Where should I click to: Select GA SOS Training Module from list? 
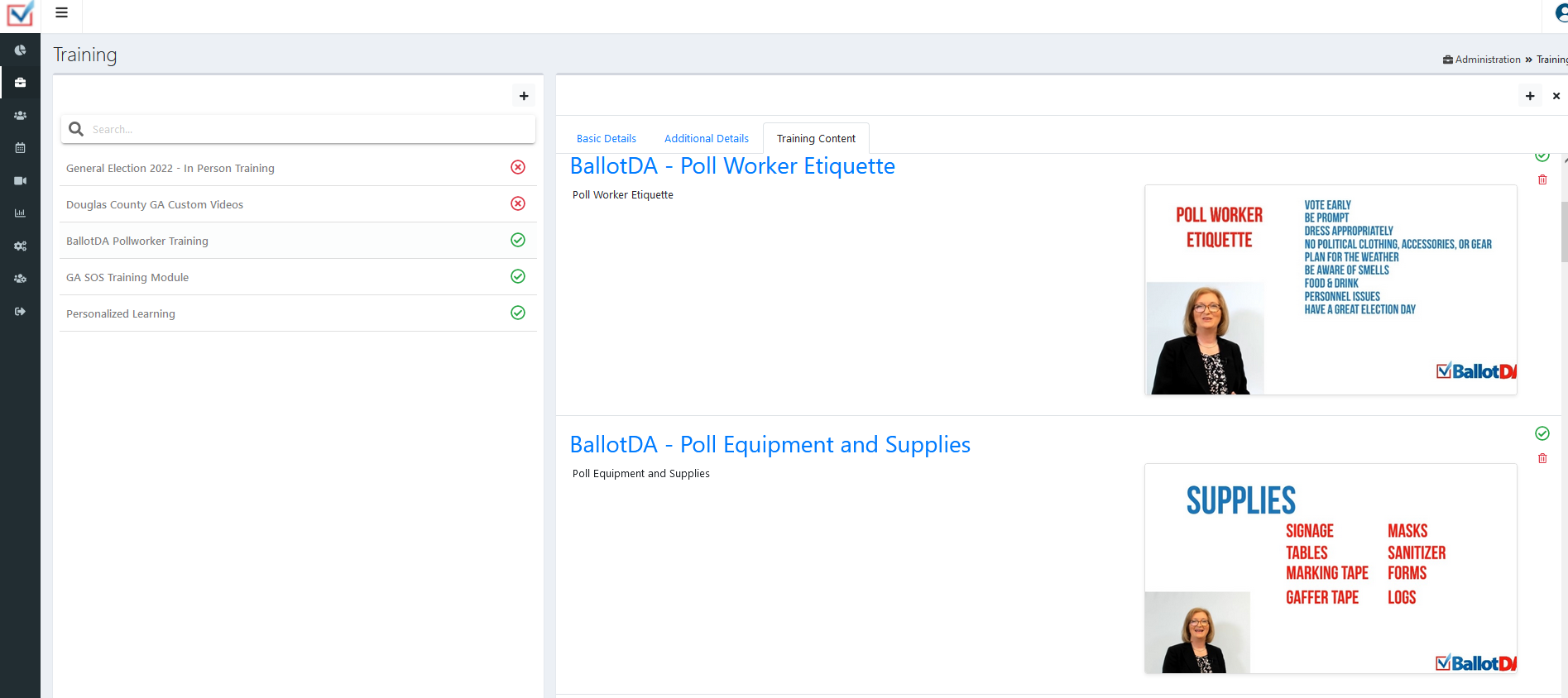pyautogui.click(x=127, y=278)
